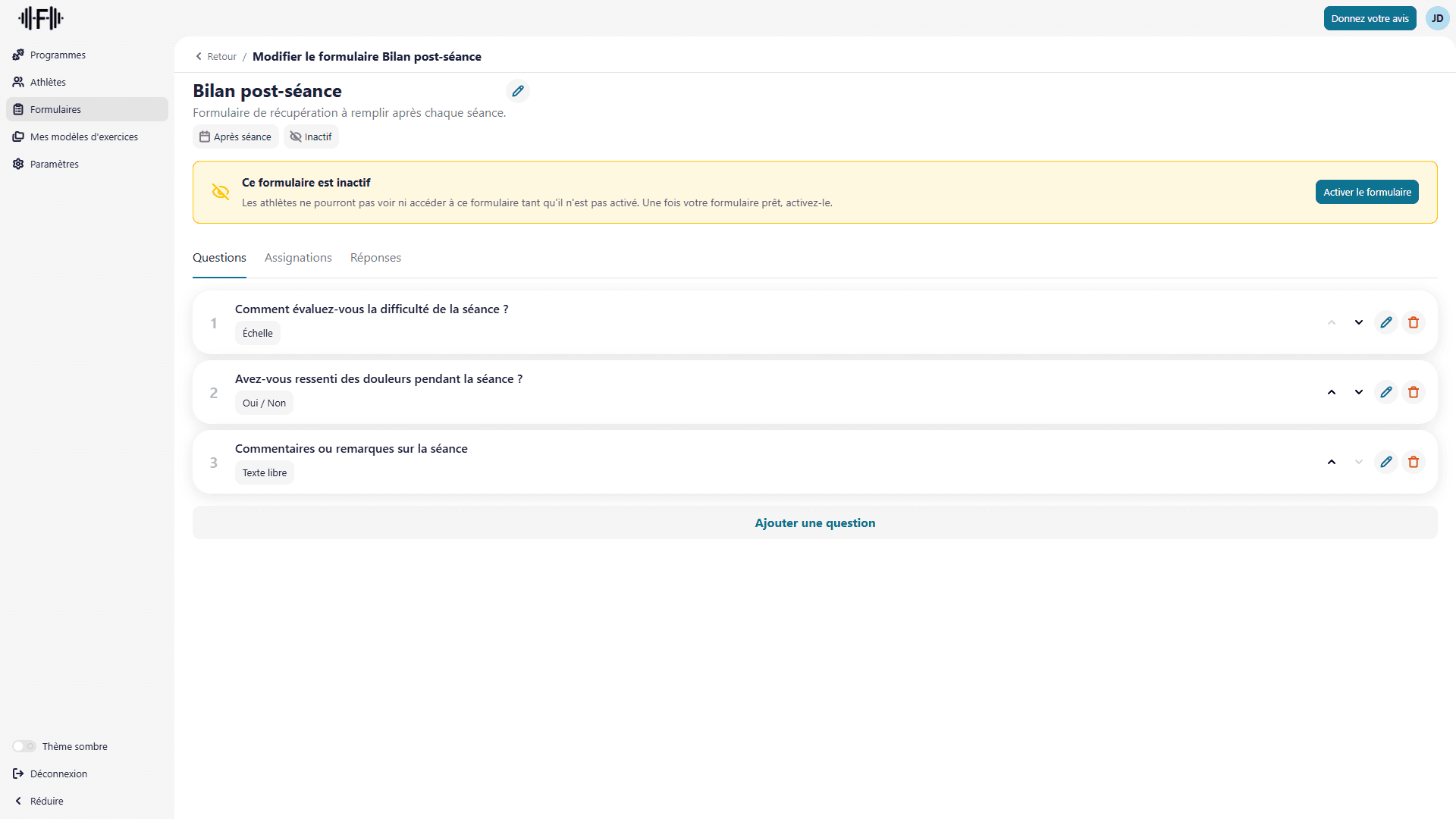The height and width of the screenshot is (819, 1456).
Task: Switch to the Assignations tab
Action: coord(298,258)
